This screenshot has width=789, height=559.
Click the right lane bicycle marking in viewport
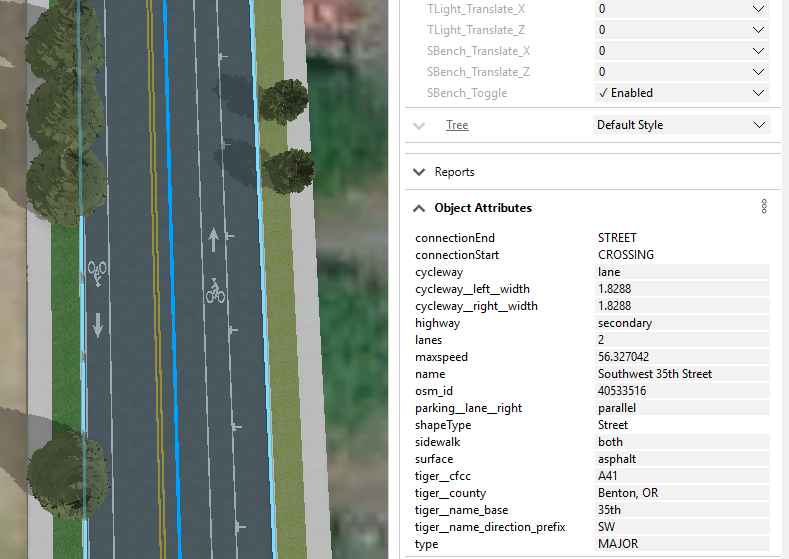(x=215, y=291)
